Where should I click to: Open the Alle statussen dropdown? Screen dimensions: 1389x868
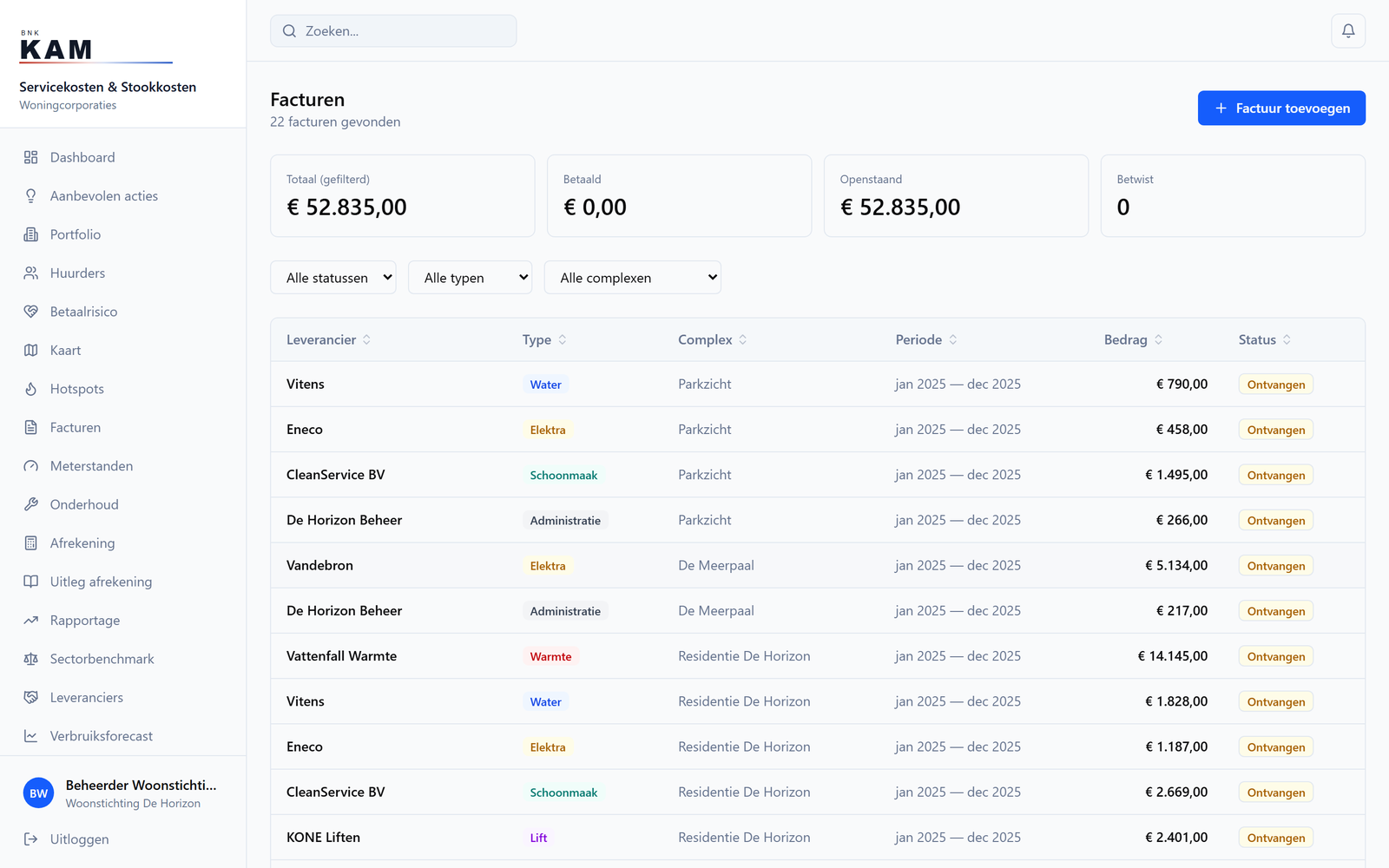[333, 278]
